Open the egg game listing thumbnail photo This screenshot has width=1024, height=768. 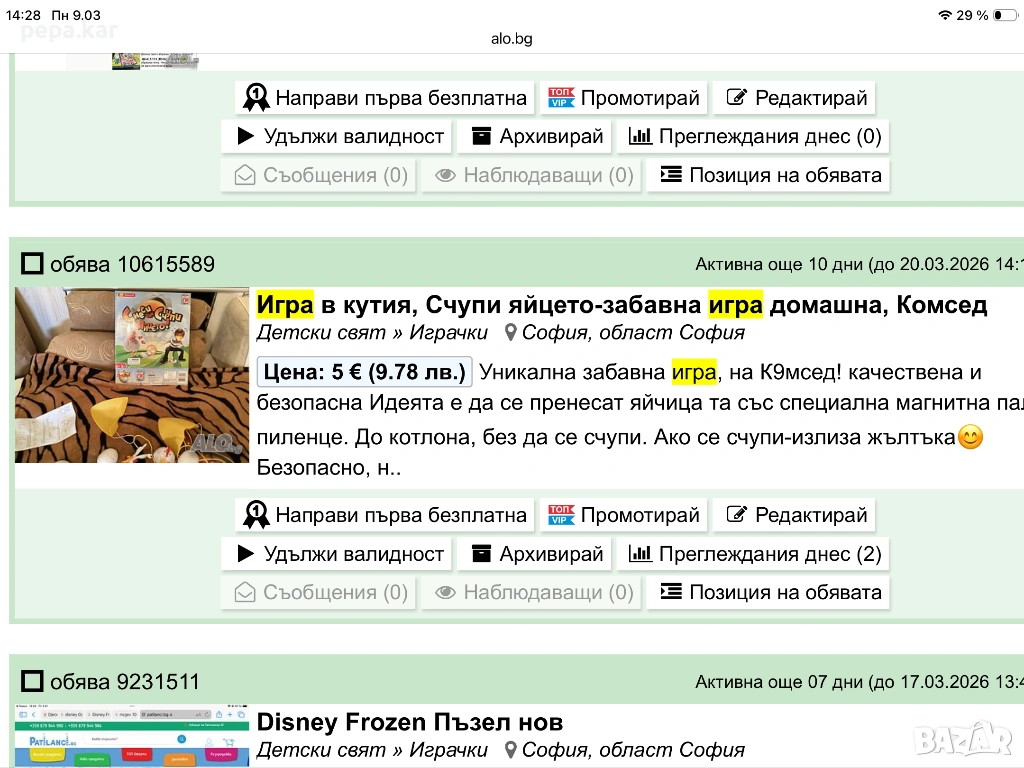pos(132,375)
